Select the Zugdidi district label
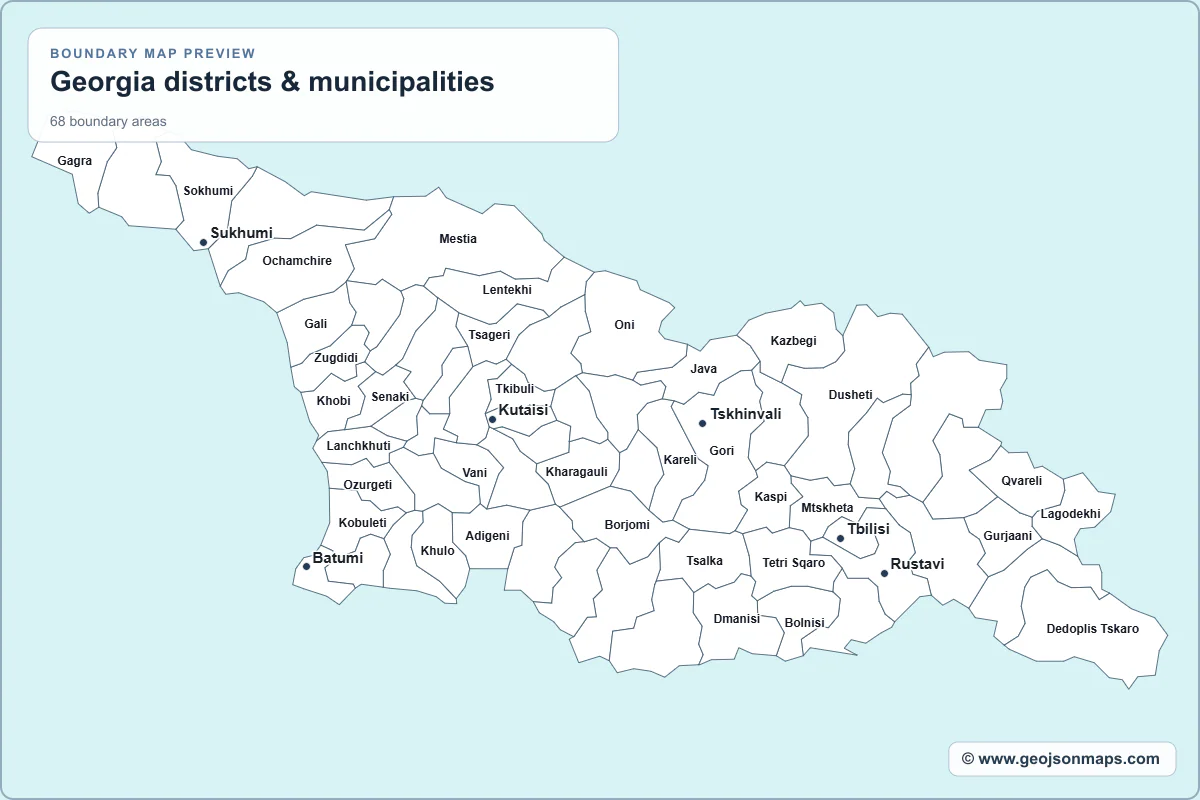1200x800 pixels. pos(336,358)
